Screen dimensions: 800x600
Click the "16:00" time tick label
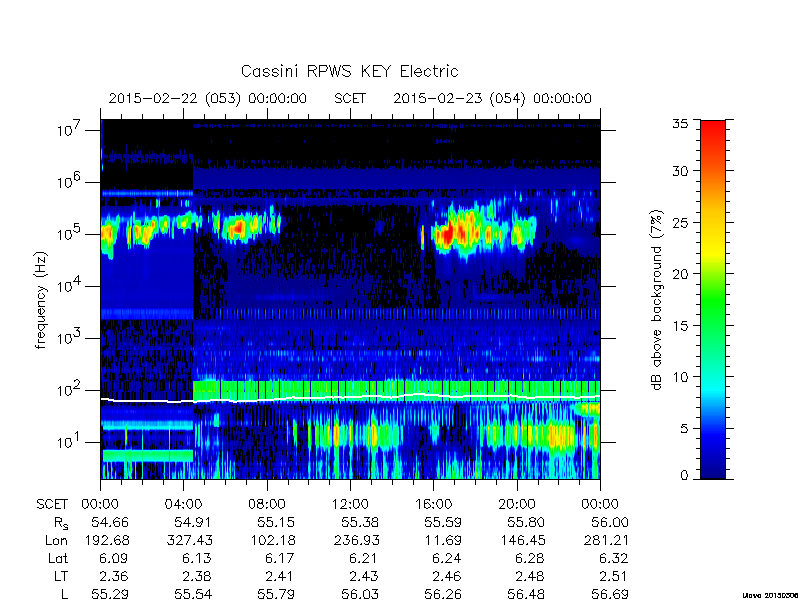(x=433, y=505)
